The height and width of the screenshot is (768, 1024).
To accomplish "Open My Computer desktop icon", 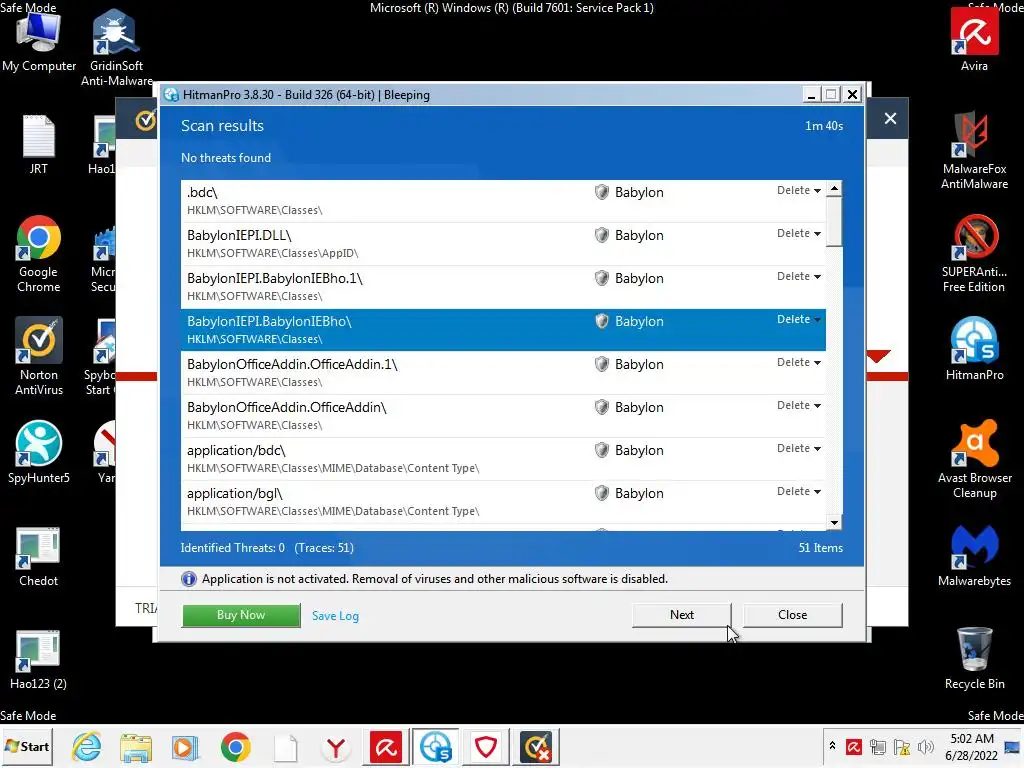I will pyautogui.click(x=39, y=40).
